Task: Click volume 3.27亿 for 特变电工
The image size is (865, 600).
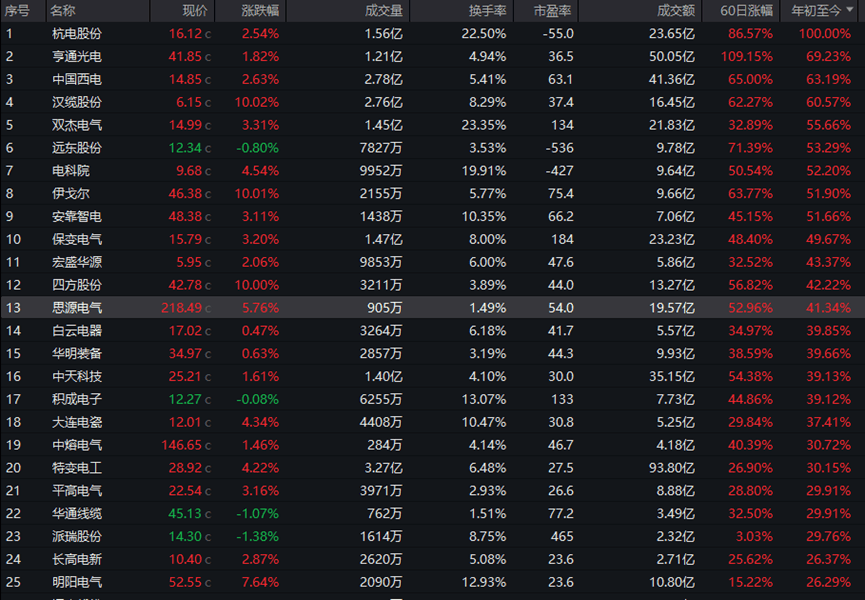Action: (x=383, y=468)
